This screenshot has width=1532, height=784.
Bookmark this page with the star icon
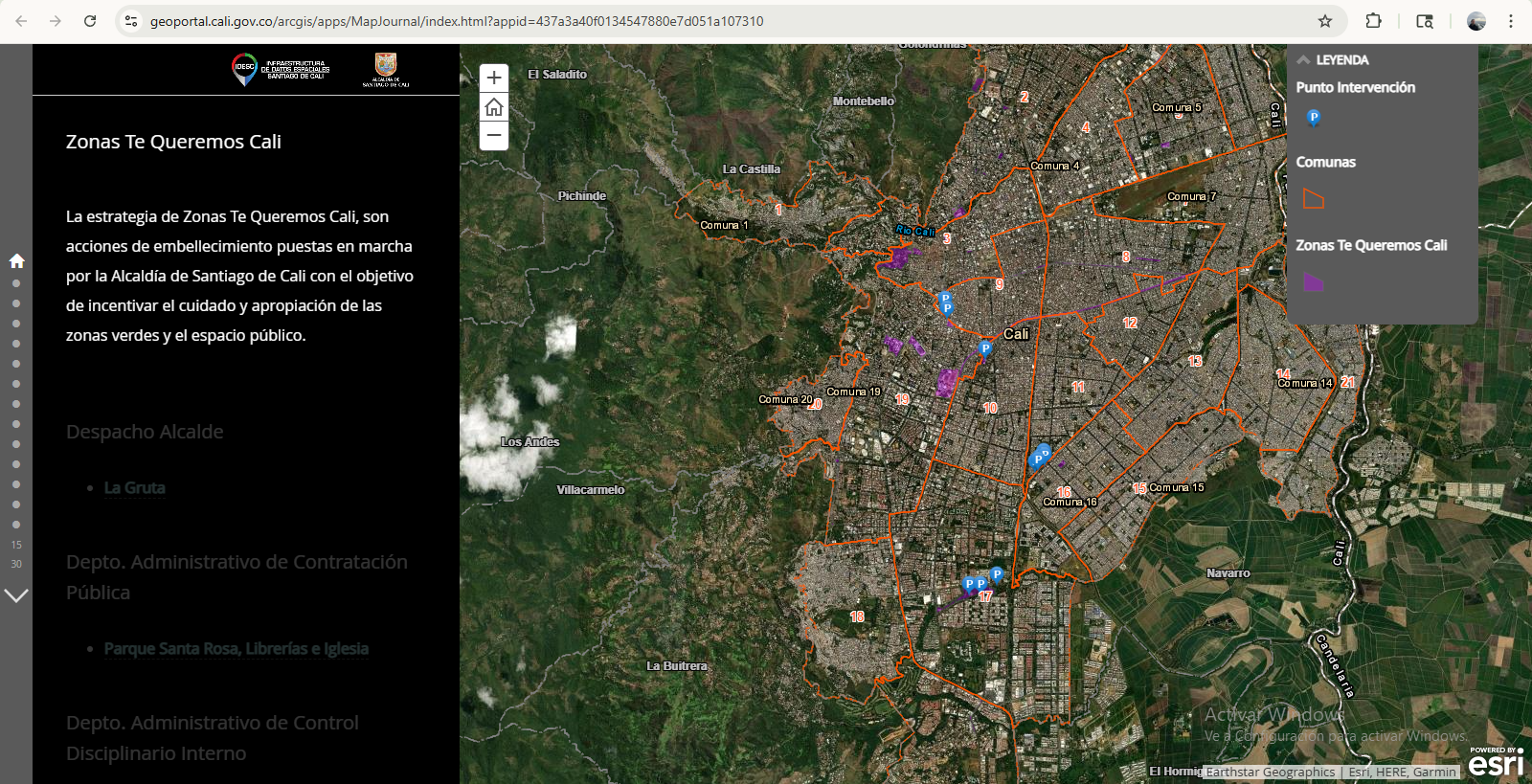click(1325, 21)
